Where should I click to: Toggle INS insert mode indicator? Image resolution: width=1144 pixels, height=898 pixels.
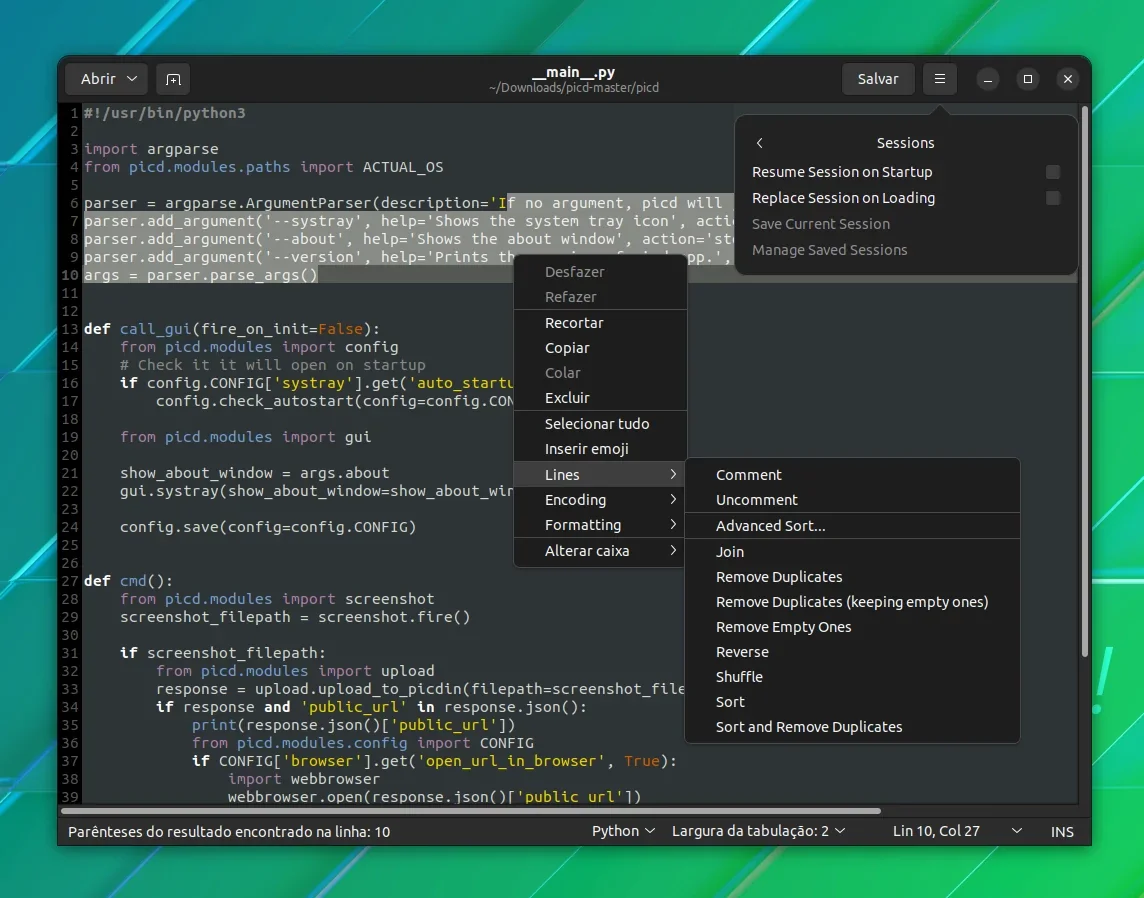(1062, 832)
